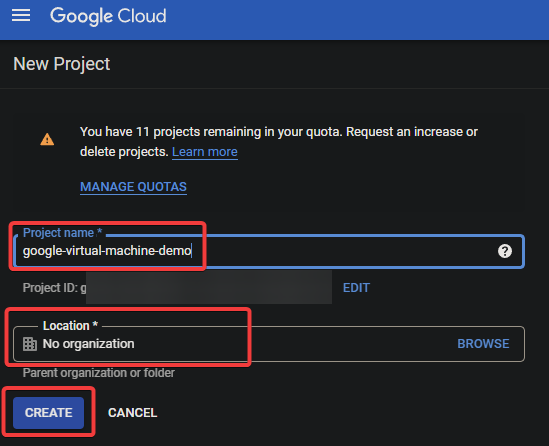Open the project name help icon

505,251
